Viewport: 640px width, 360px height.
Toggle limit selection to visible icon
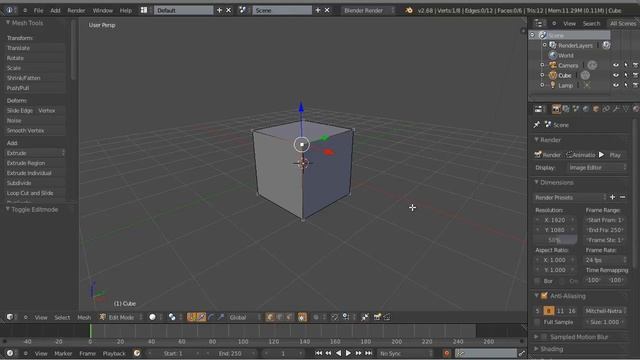coord(302,317)
